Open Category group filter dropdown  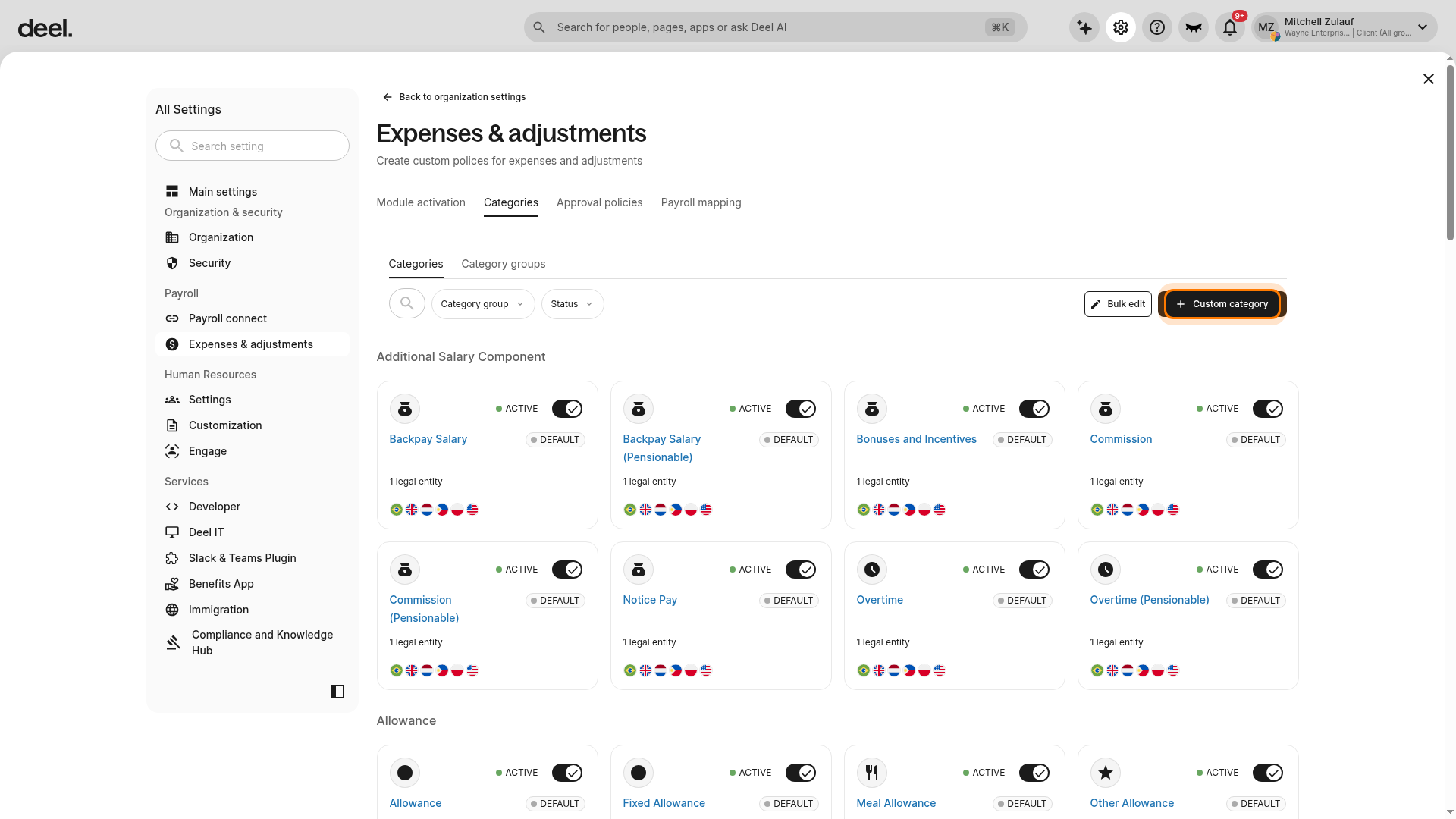click(483, 304)
